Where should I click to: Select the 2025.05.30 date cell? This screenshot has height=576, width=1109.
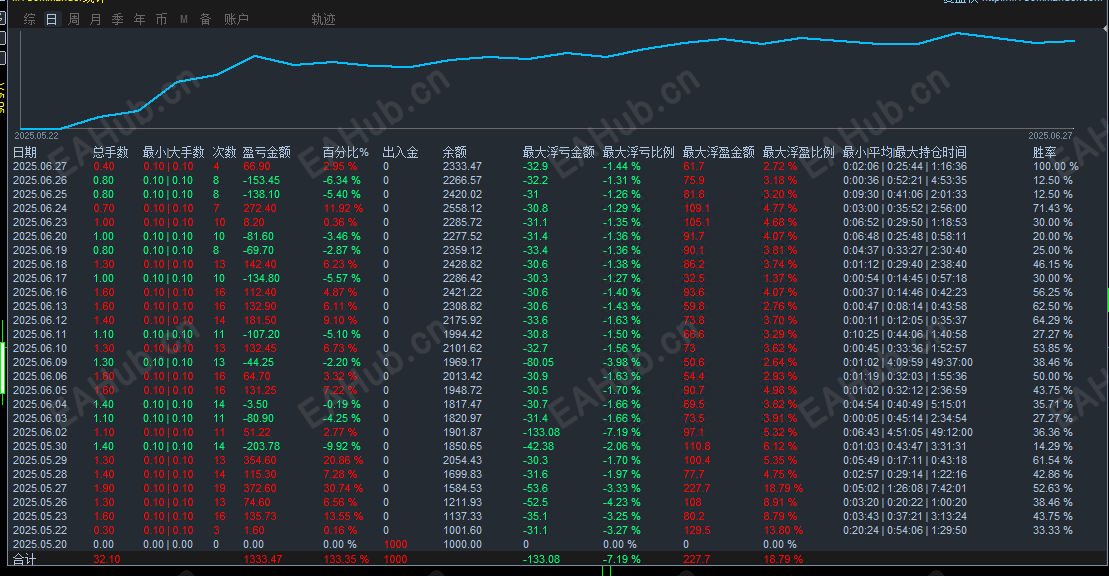pos(40,447)
